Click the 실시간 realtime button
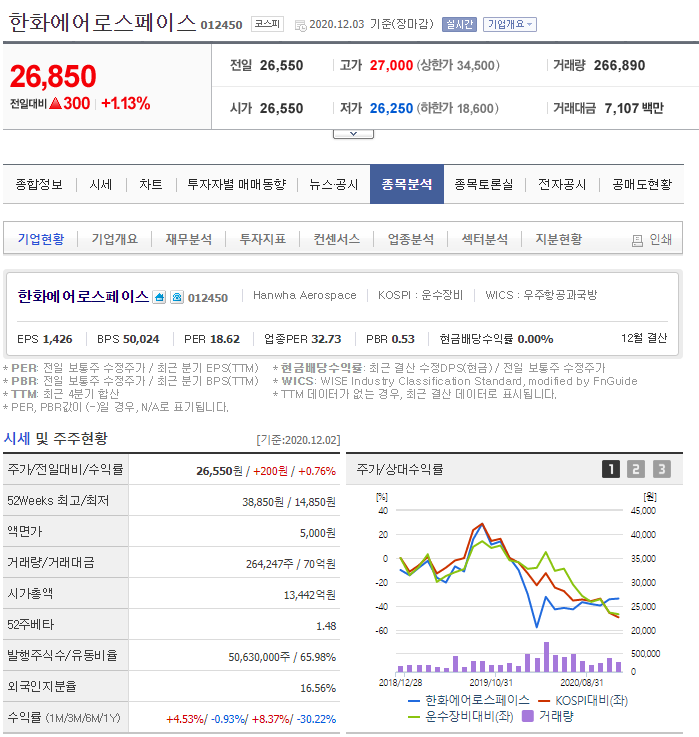Screen dimensions: 699x737 [x=459, y=24]
